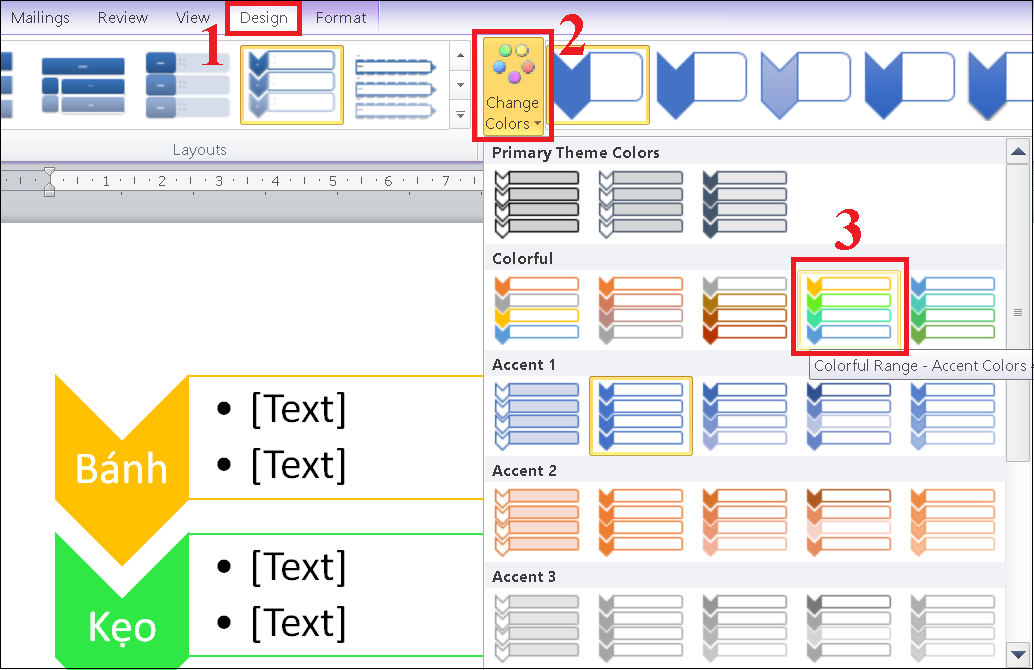
Task: Open the Mailings tab
Action: pos(40,18)
